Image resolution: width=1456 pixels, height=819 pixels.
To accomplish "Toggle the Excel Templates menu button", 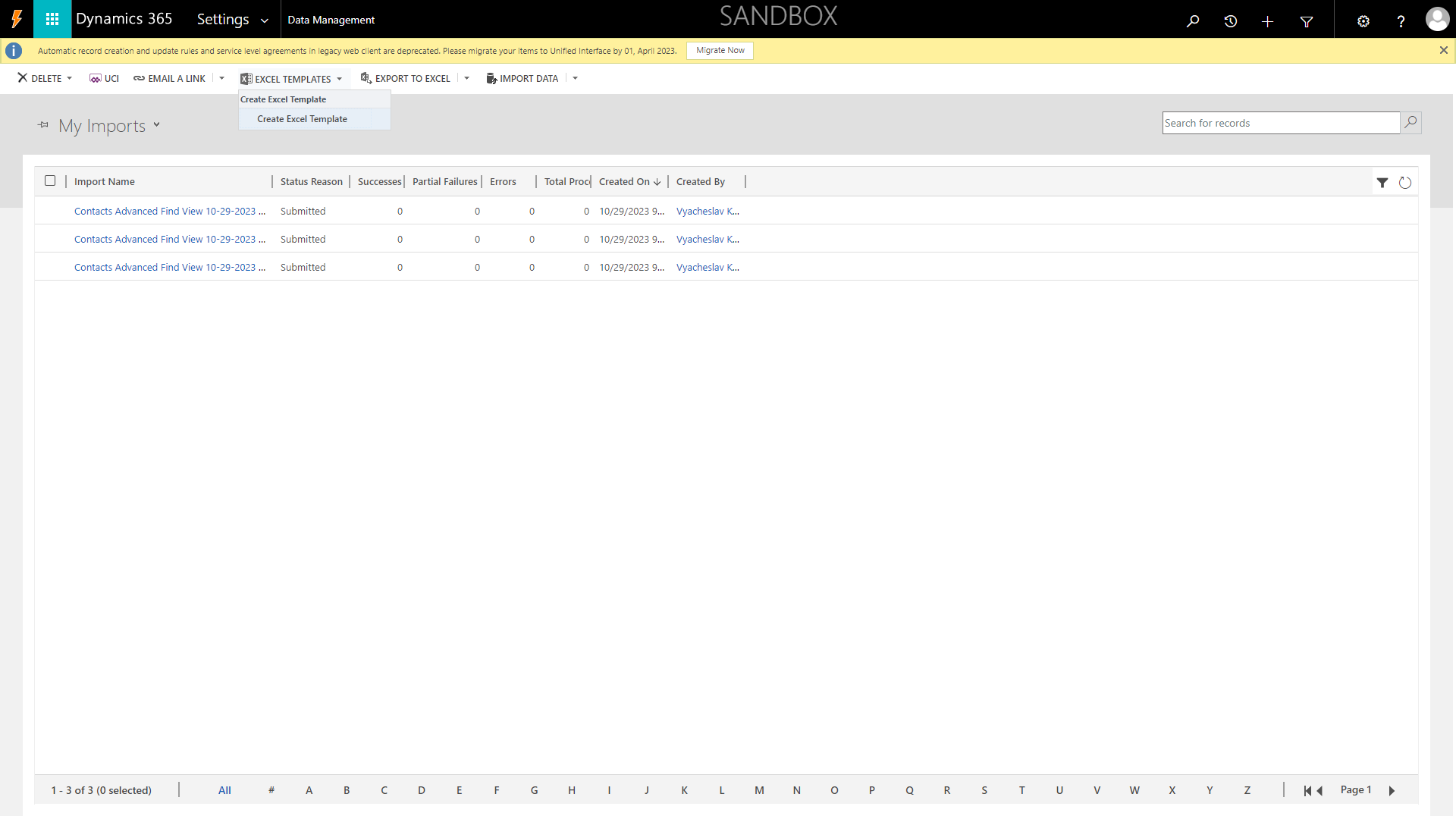I will coord(291,79).
